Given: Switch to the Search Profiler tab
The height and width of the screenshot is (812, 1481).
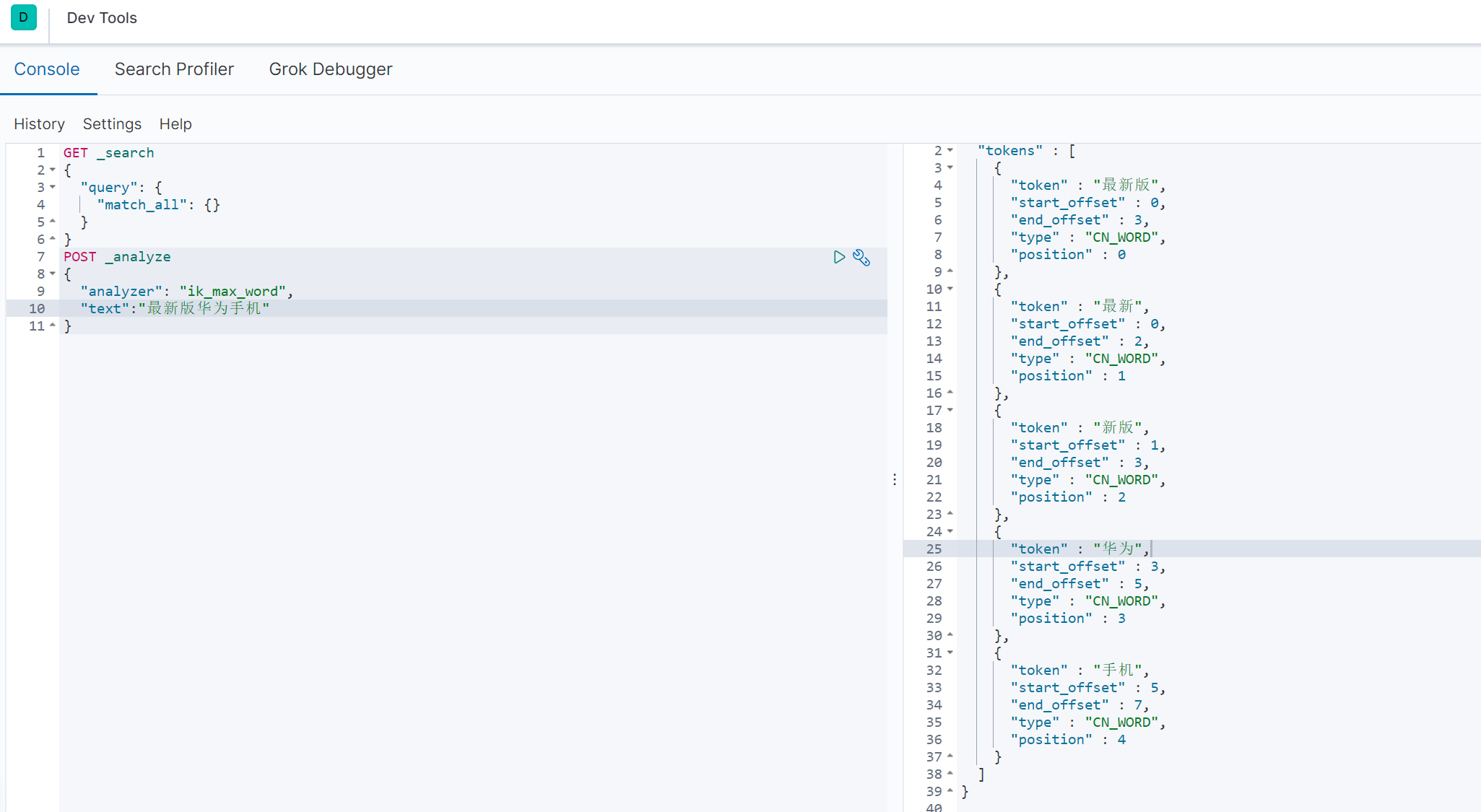Looking at the screenshot, I should pyautogui.click(x=174, y=69).
